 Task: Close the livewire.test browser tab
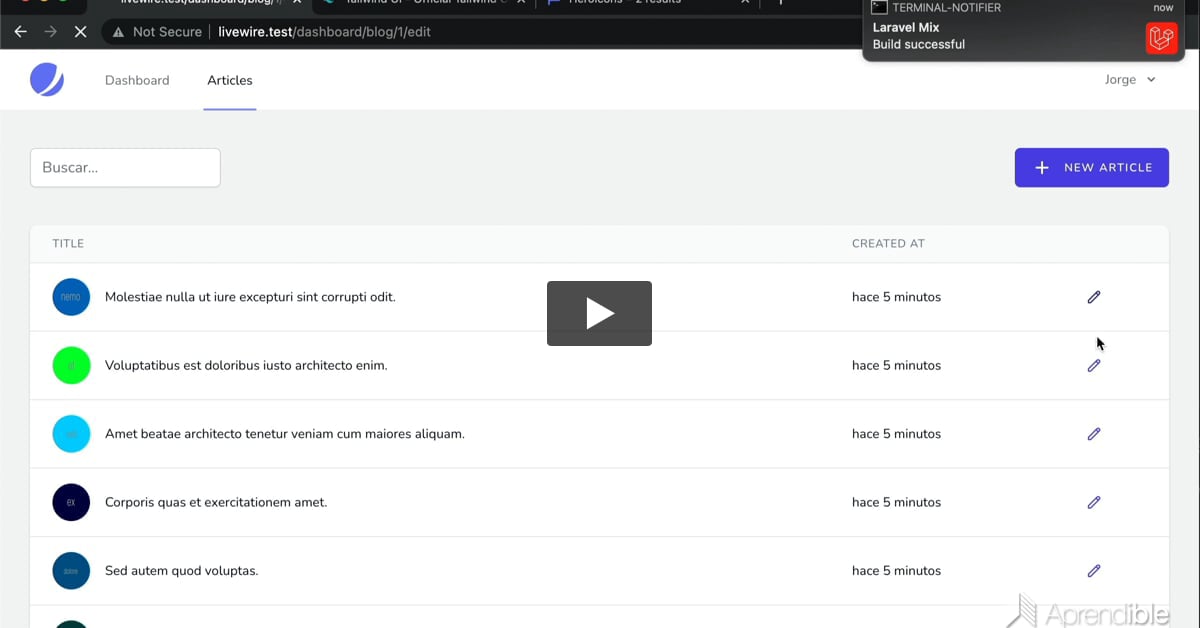[x=297, y=2]
